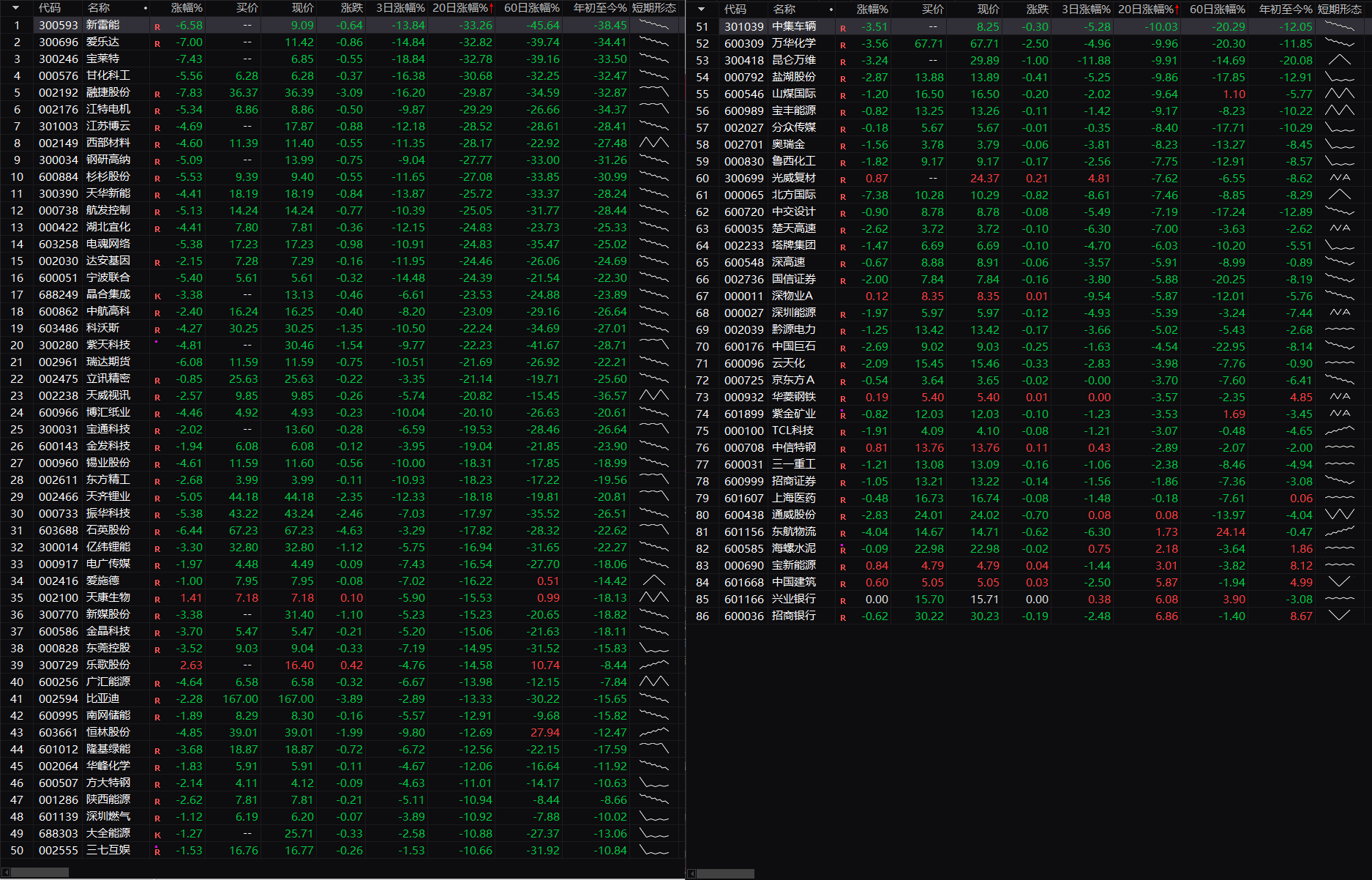Select stock code 000725
The height and width of the screenshot is (880, 1372).
(744, 380)
